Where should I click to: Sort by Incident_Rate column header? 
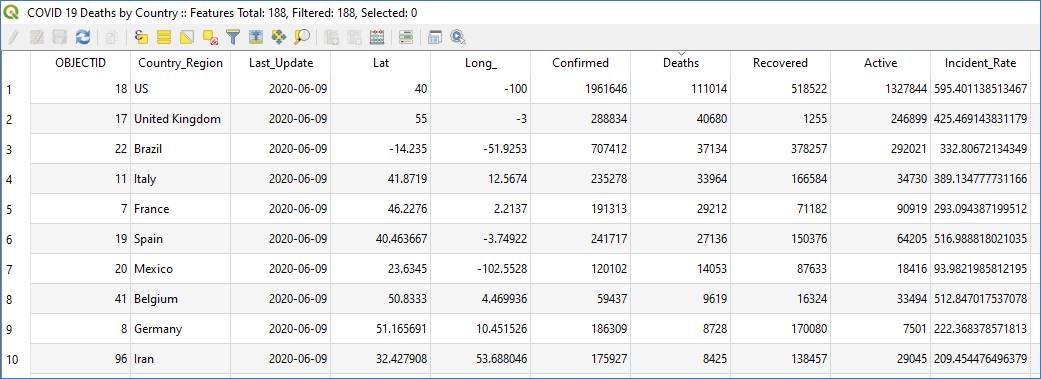click(x=981, y=63)
